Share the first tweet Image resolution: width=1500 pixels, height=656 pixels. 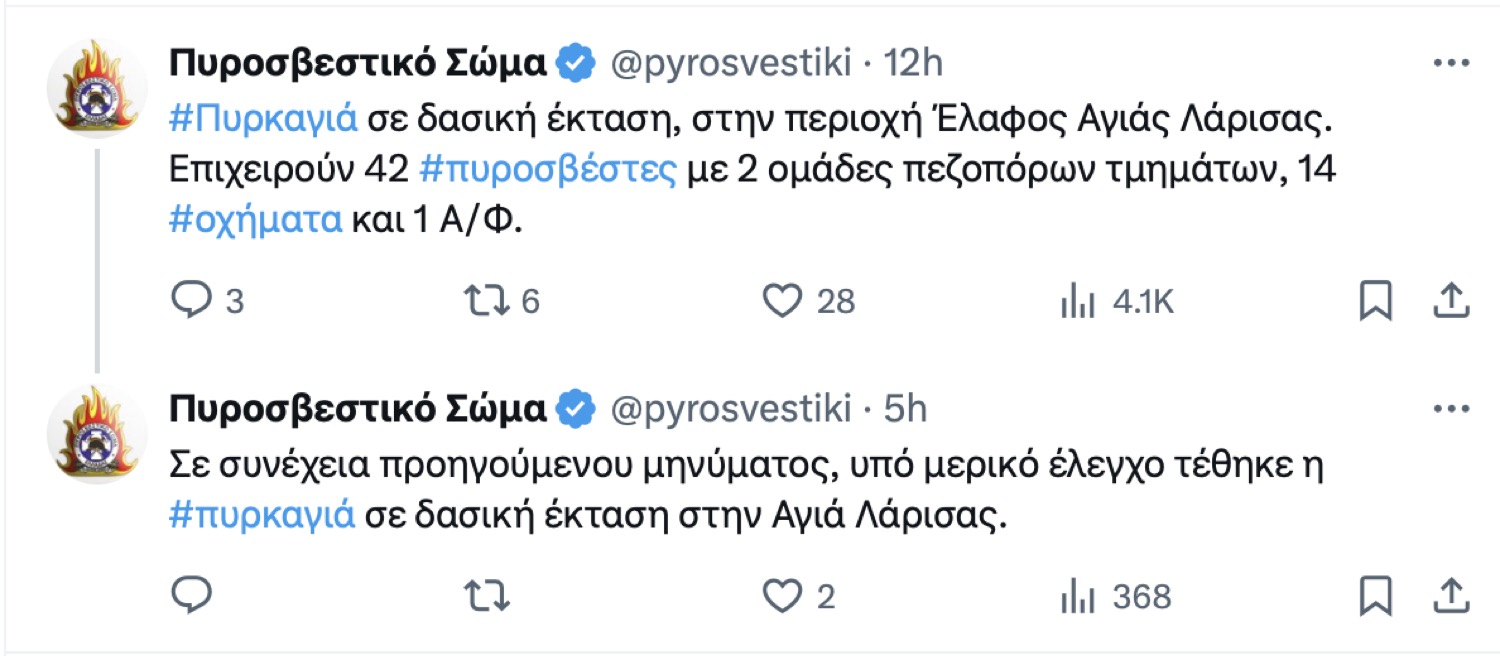[x=1451, y=300]
